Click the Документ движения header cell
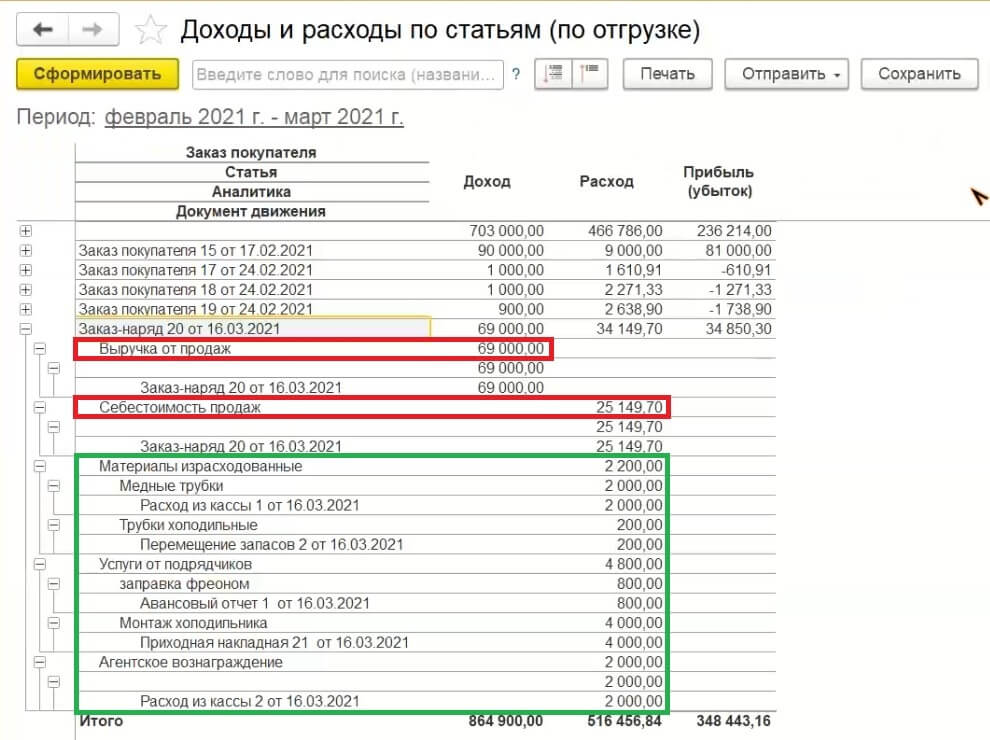 coord(251,211)
